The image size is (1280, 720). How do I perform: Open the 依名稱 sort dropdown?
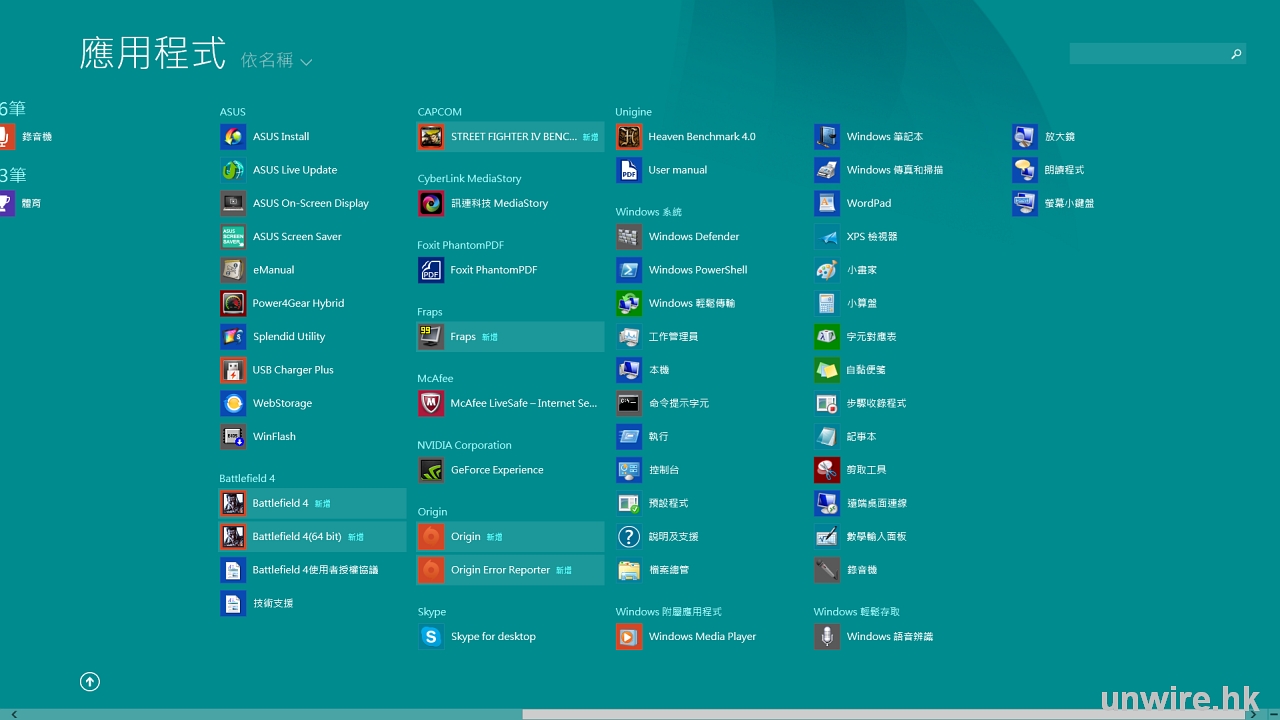pyautogui.click(x=267, y=61)
